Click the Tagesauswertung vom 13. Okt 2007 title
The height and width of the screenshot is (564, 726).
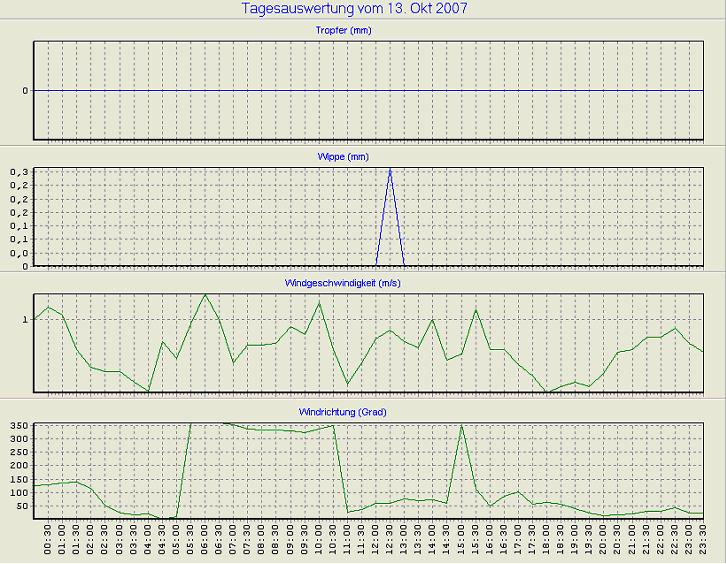click(x=355, y=9)
